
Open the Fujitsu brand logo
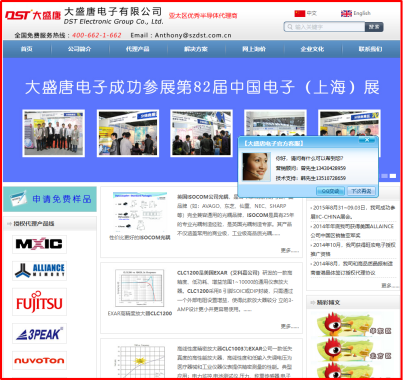[39, 302]
